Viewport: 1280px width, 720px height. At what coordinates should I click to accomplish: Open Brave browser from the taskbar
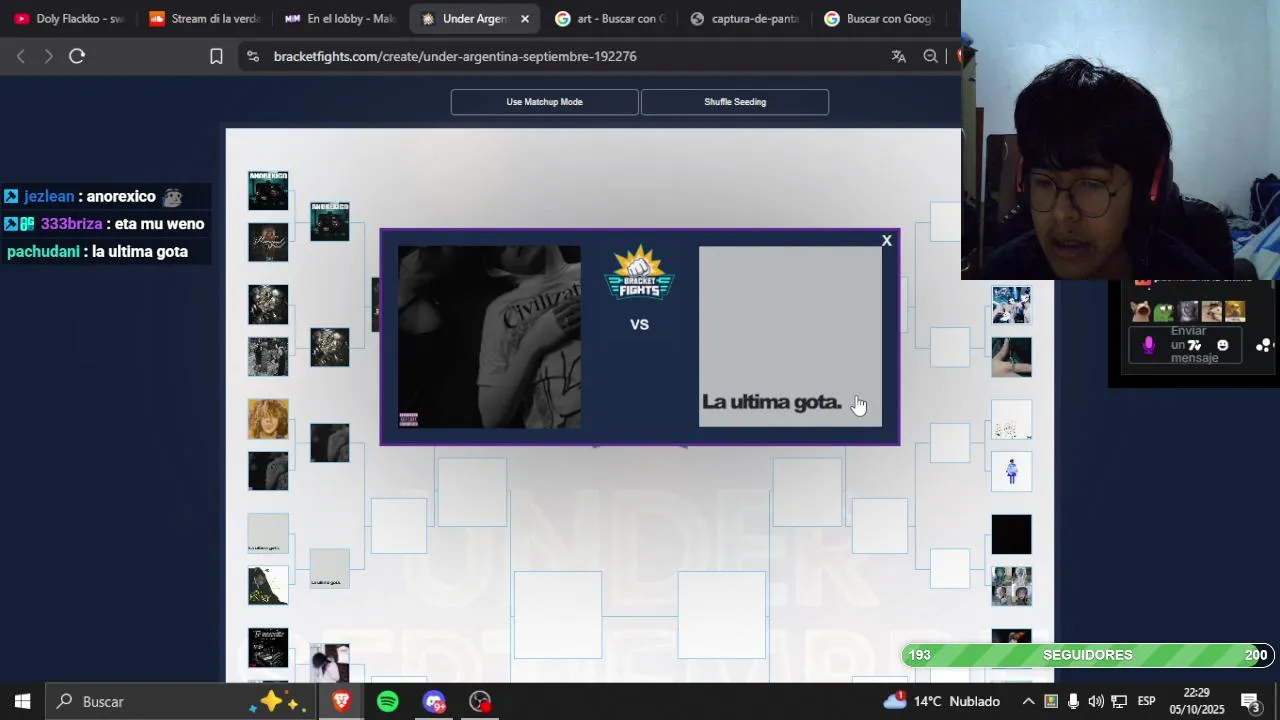(x=341, y=702)
